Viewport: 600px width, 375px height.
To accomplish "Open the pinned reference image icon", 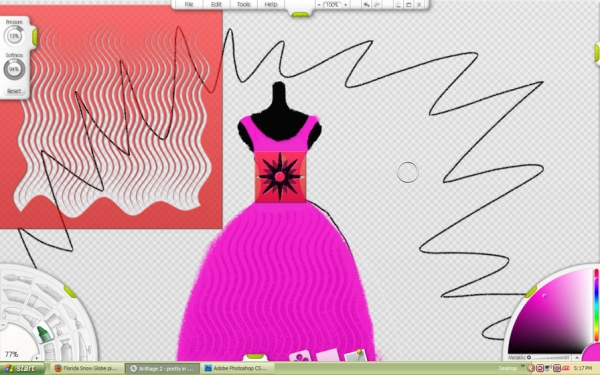I will point(356,355).
